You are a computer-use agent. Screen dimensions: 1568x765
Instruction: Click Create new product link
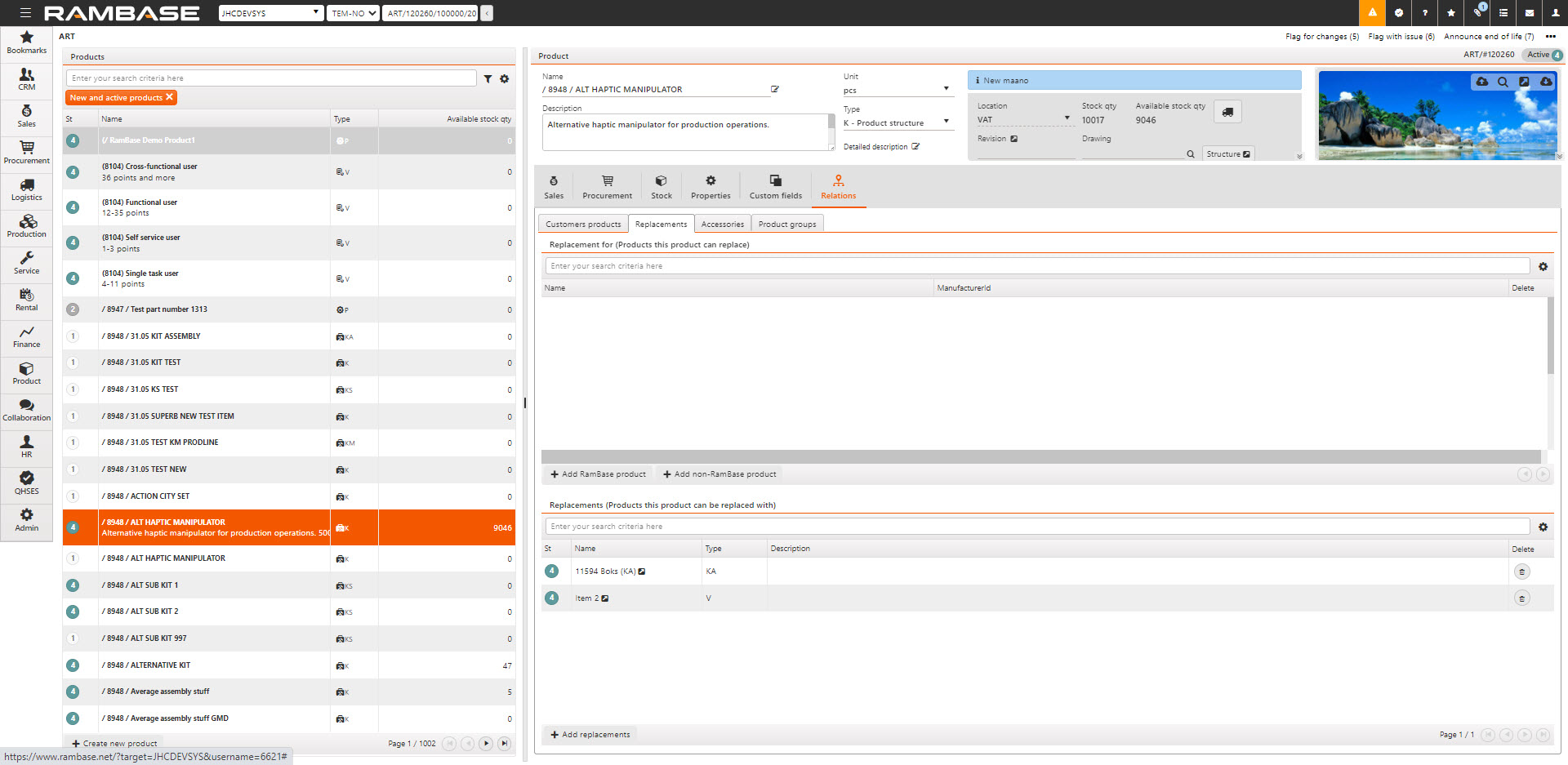(114, 744)
